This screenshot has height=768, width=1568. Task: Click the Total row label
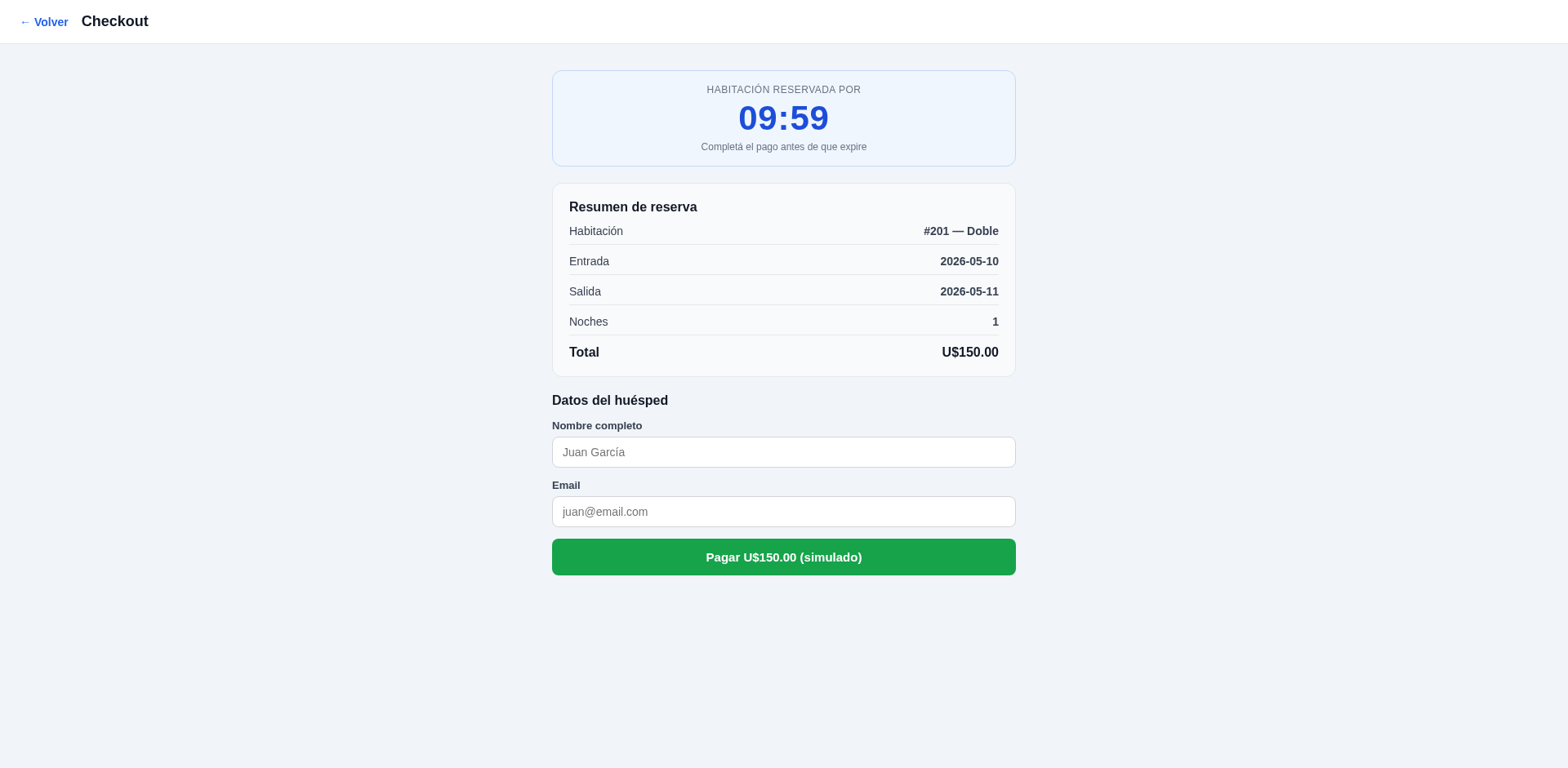coord(584,353)
